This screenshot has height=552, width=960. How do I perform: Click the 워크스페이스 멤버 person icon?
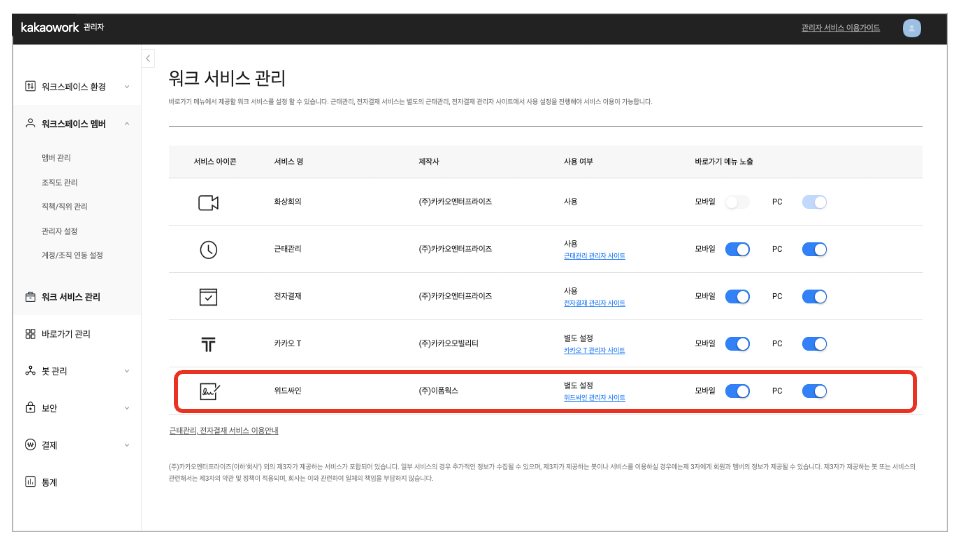(30, 123)
